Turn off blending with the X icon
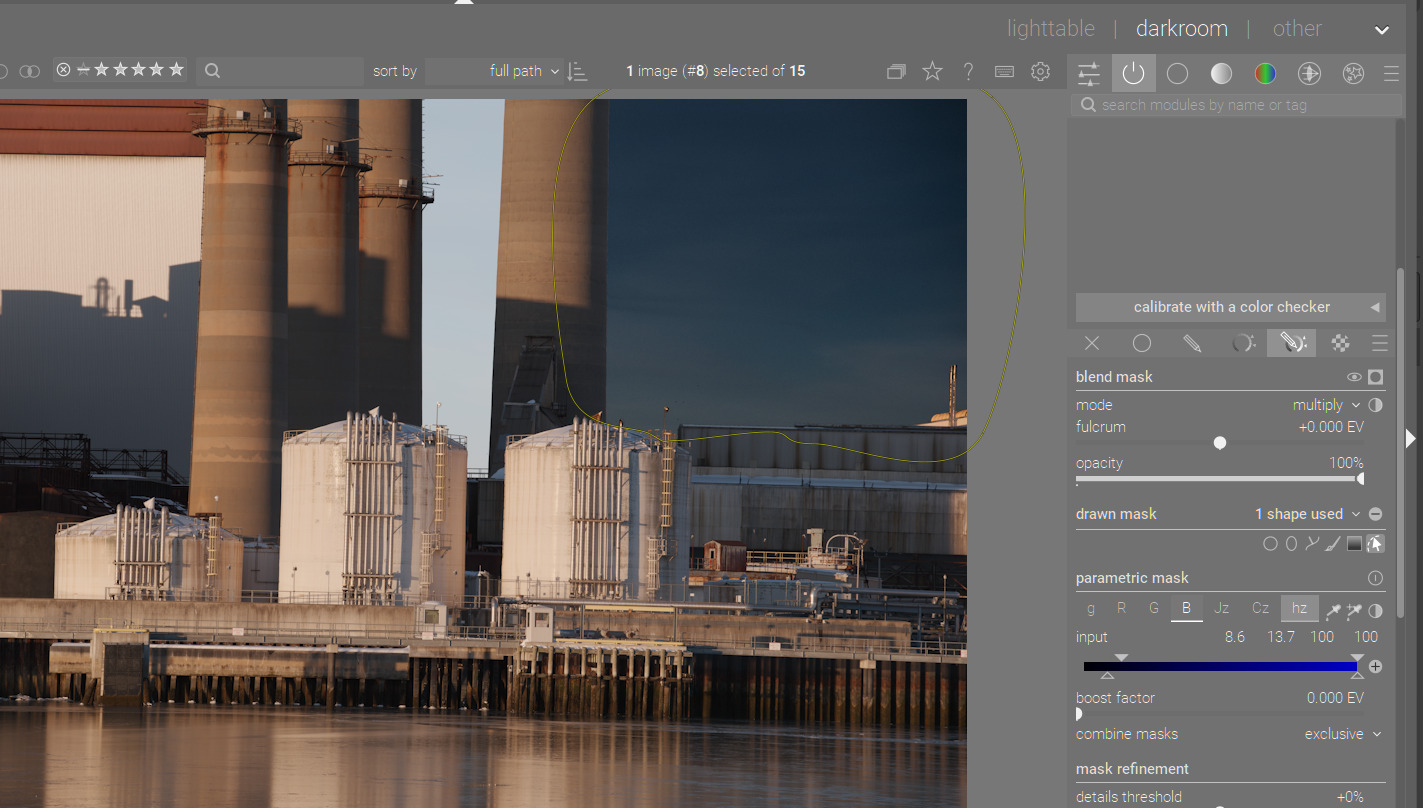This screenshot has height=808, width=1423. [x=1092, y=343]
